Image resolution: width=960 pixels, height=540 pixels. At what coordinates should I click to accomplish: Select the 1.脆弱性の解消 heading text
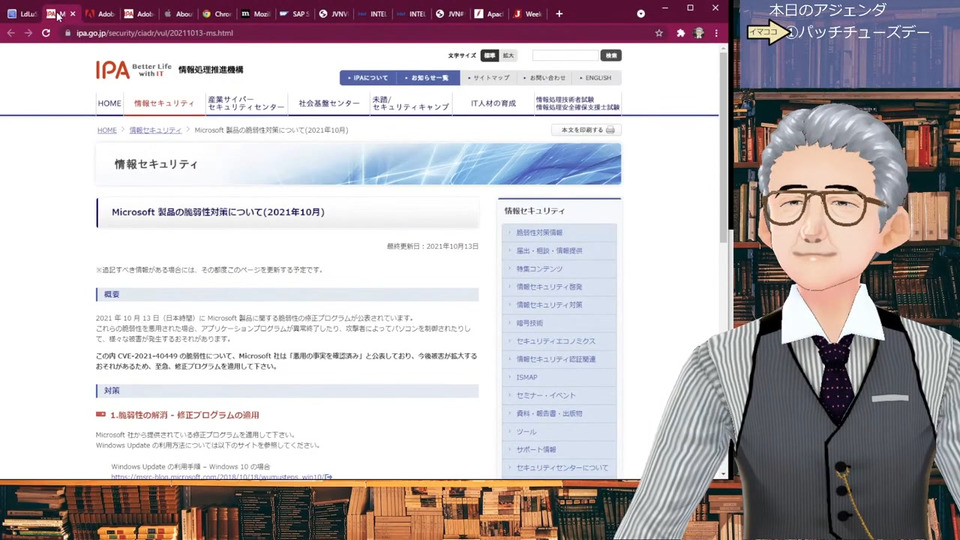tap(184, 415)
